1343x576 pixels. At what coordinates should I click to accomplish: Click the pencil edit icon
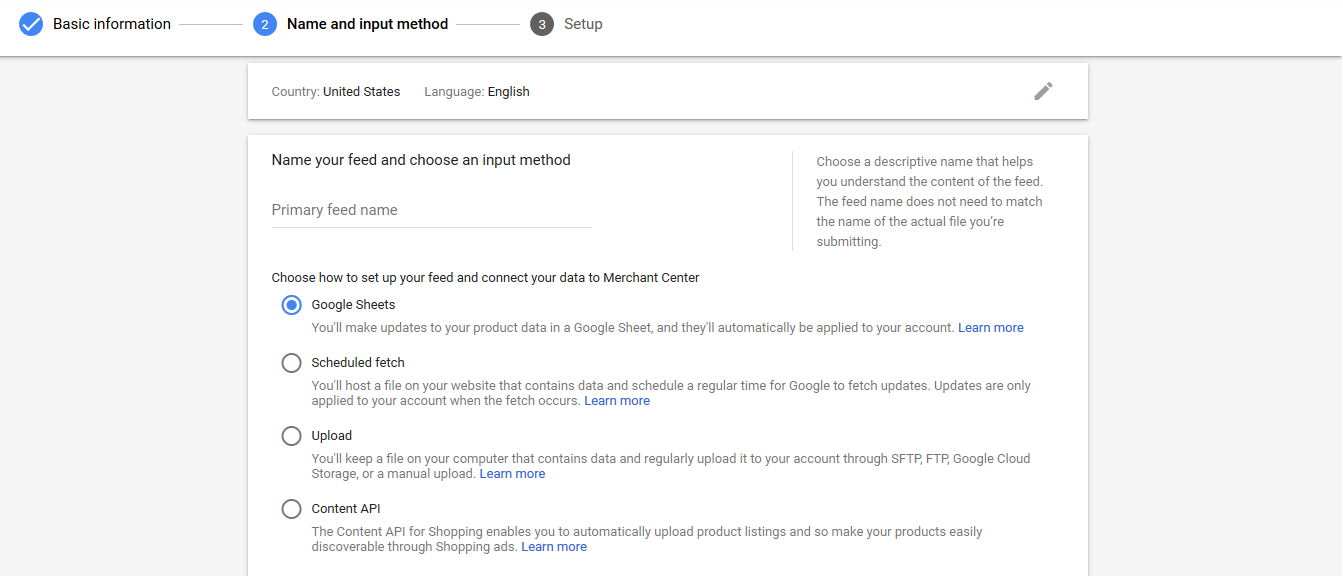click(1043, 91)
